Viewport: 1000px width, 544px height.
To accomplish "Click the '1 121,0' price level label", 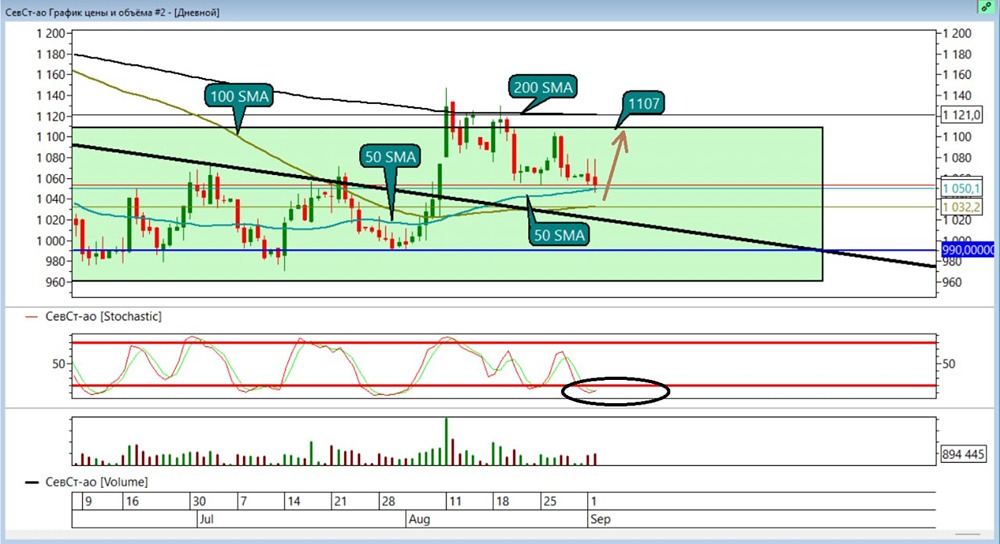I will point(962,115).
